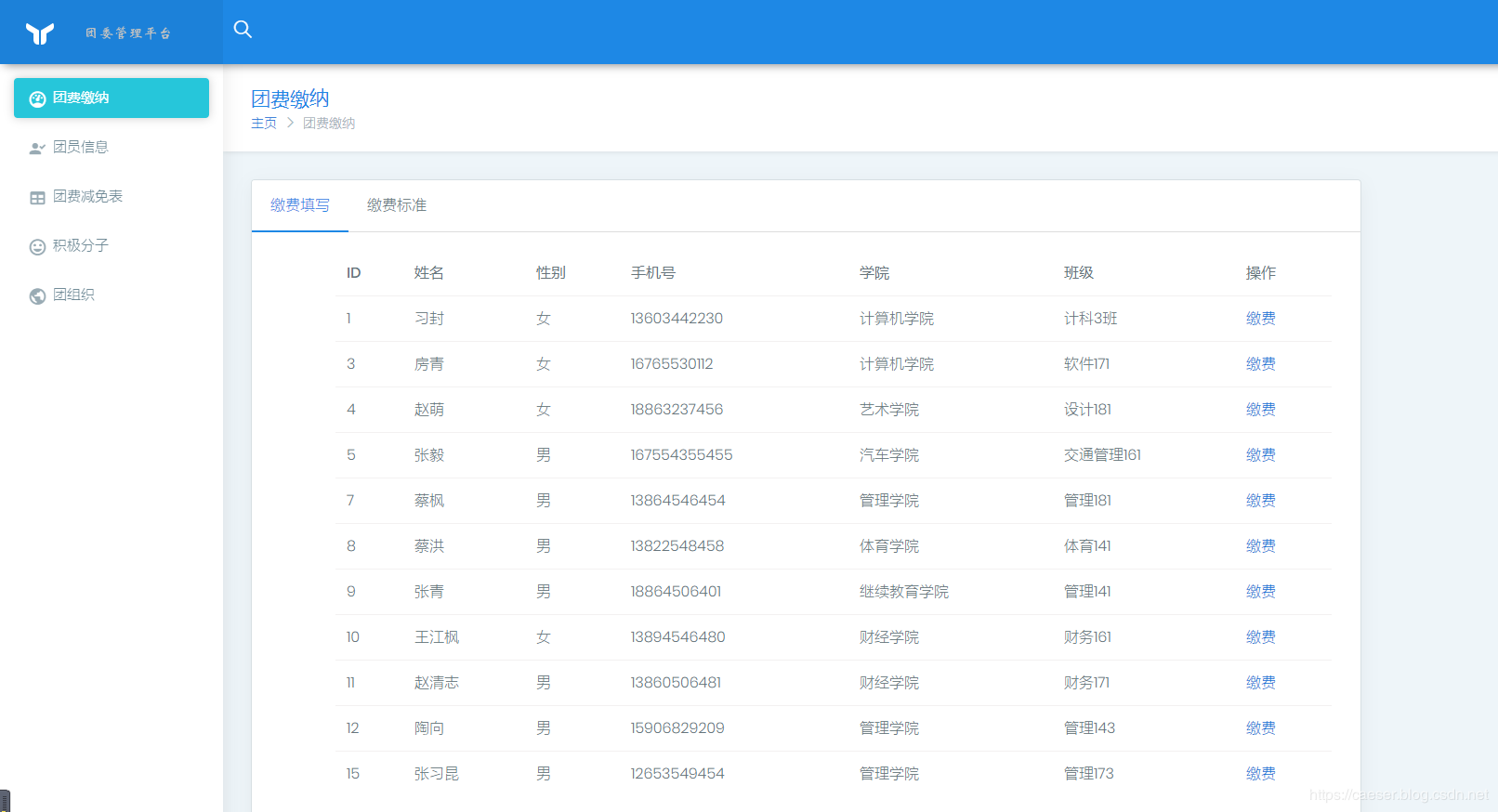Click the class cell 管理173
Screen dimensions: 1498x812
[x=1089, y=774]
